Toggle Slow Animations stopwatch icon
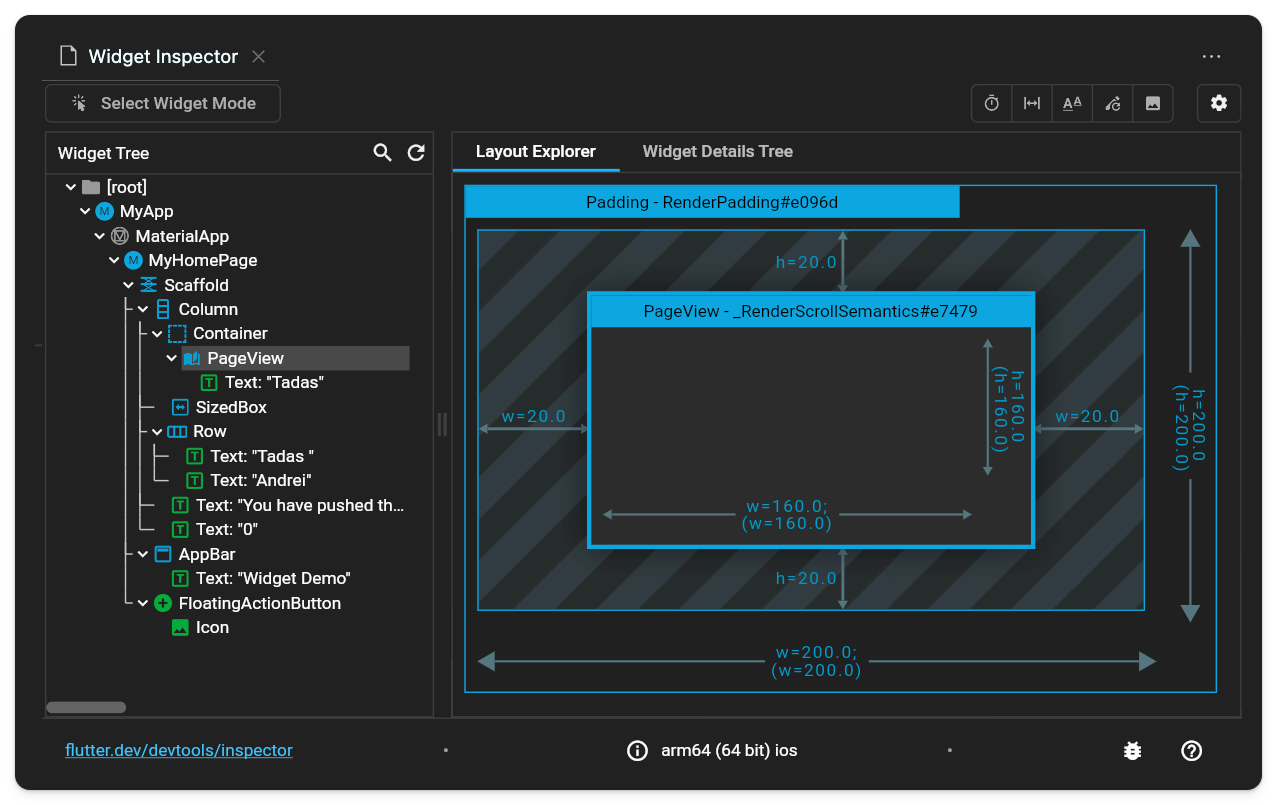The image size is (1277, 805). [x=992, y=103]
